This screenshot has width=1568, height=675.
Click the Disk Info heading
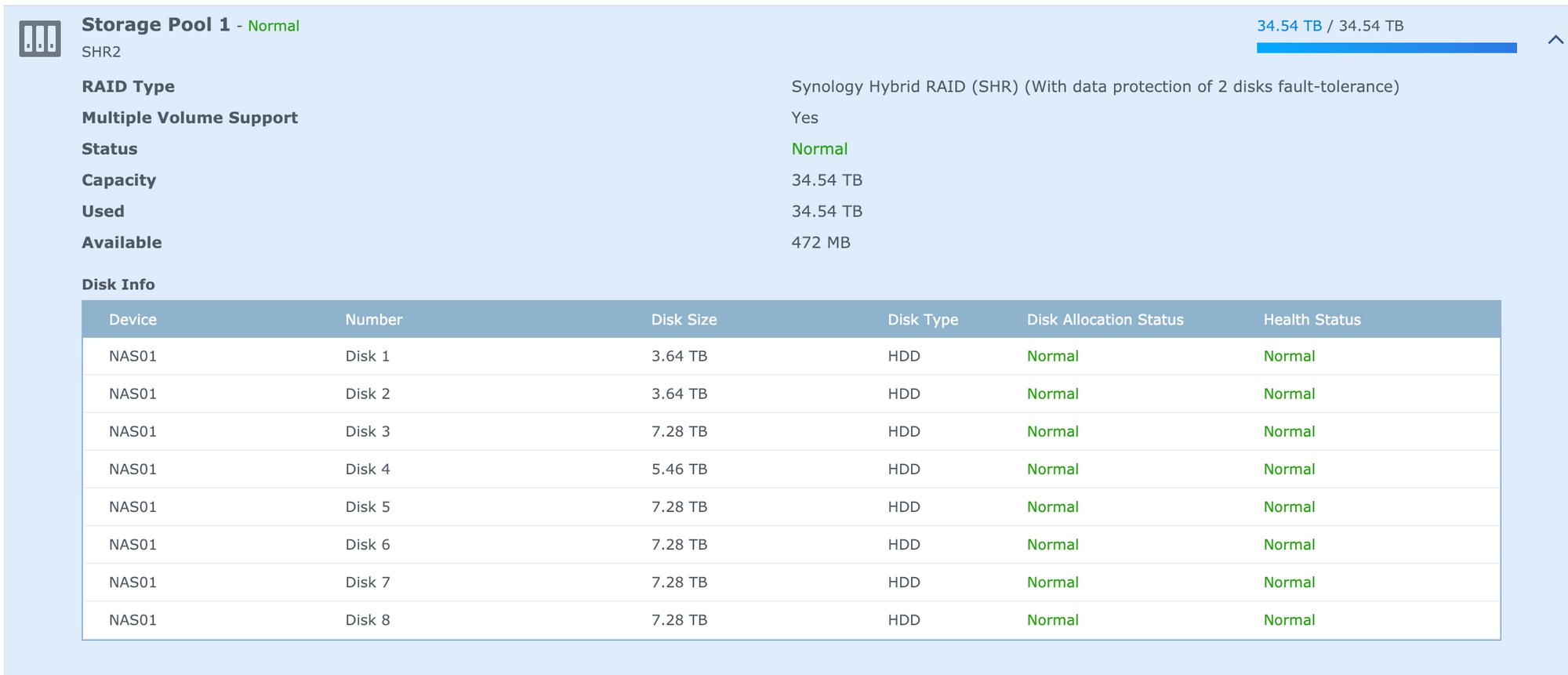(x=118, y=285)
